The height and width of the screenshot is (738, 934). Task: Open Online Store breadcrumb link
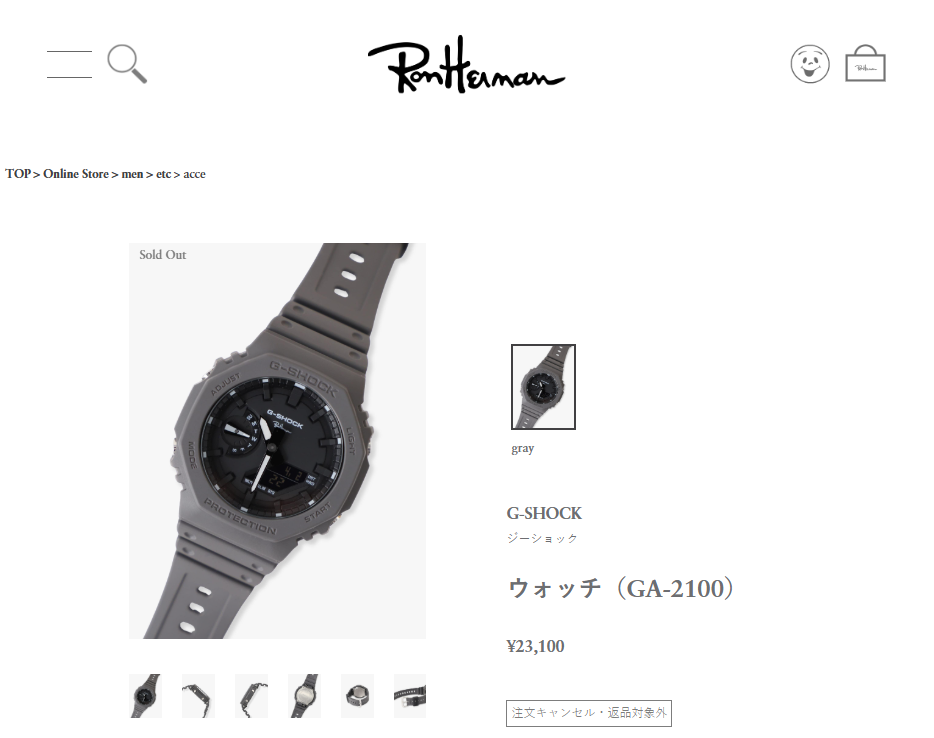click(x=76, y=174)
